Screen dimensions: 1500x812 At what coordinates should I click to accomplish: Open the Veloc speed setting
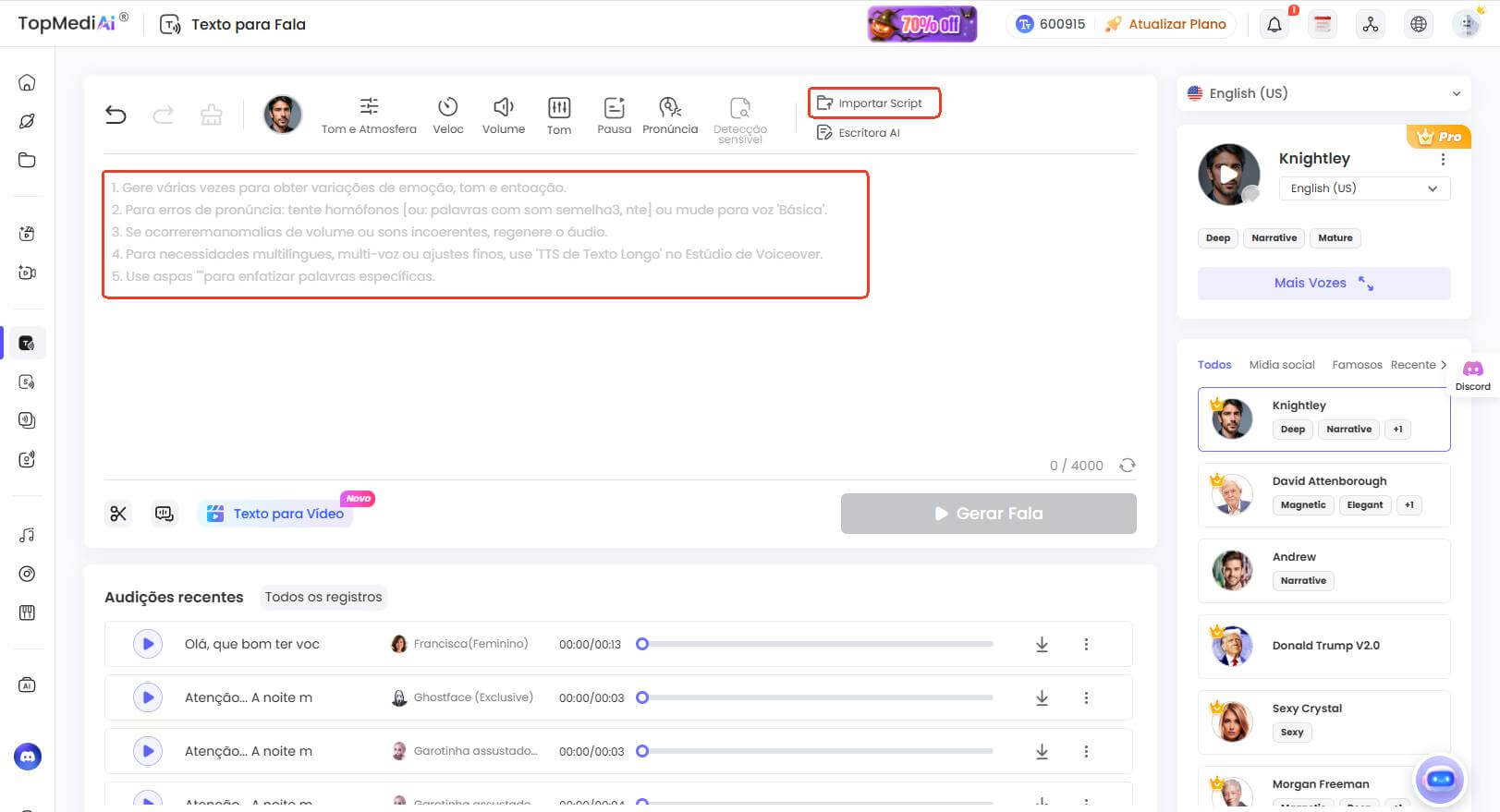[448, 115]
